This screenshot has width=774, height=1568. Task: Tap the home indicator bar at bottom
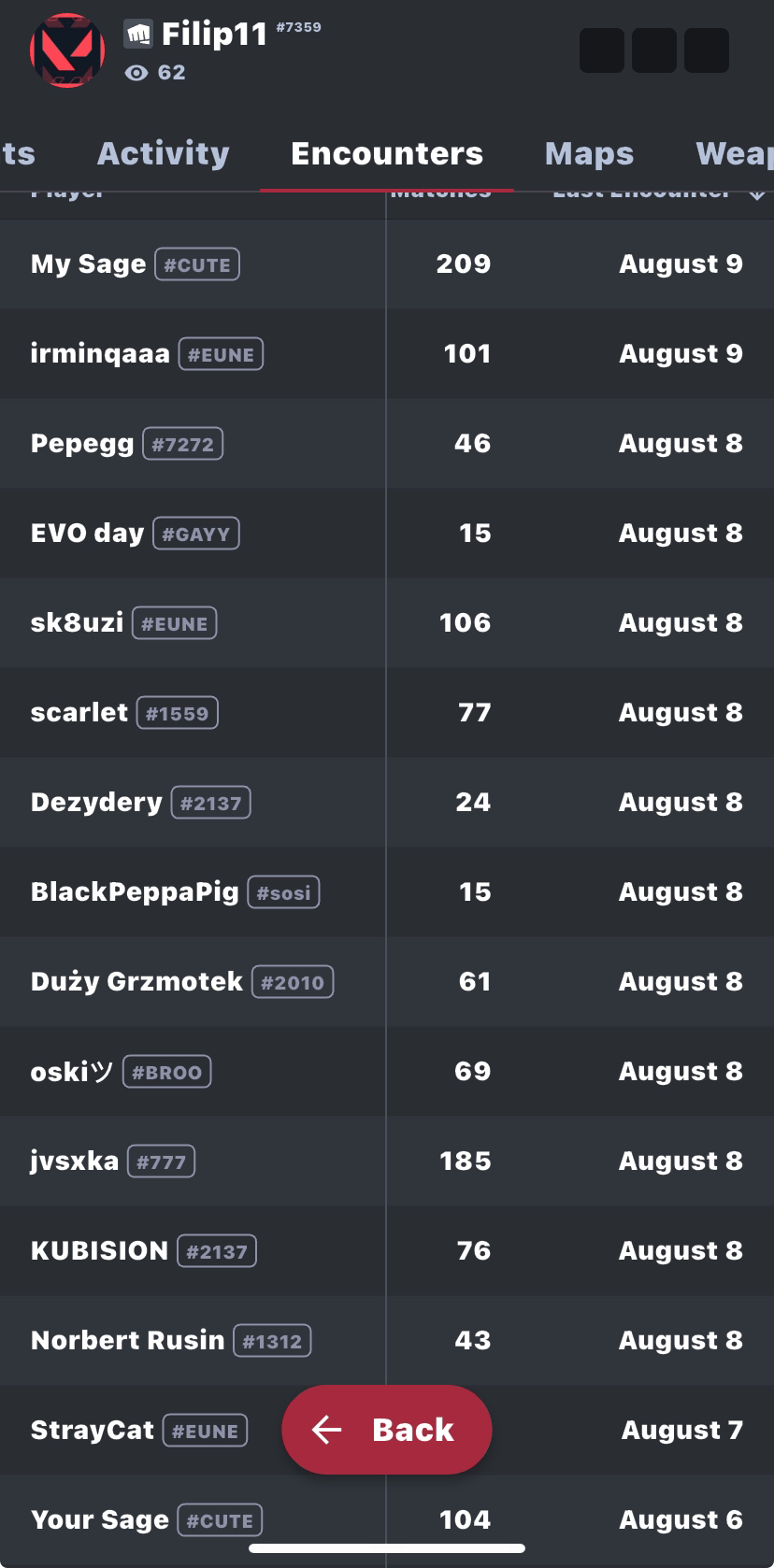[x=387, y=1547]
